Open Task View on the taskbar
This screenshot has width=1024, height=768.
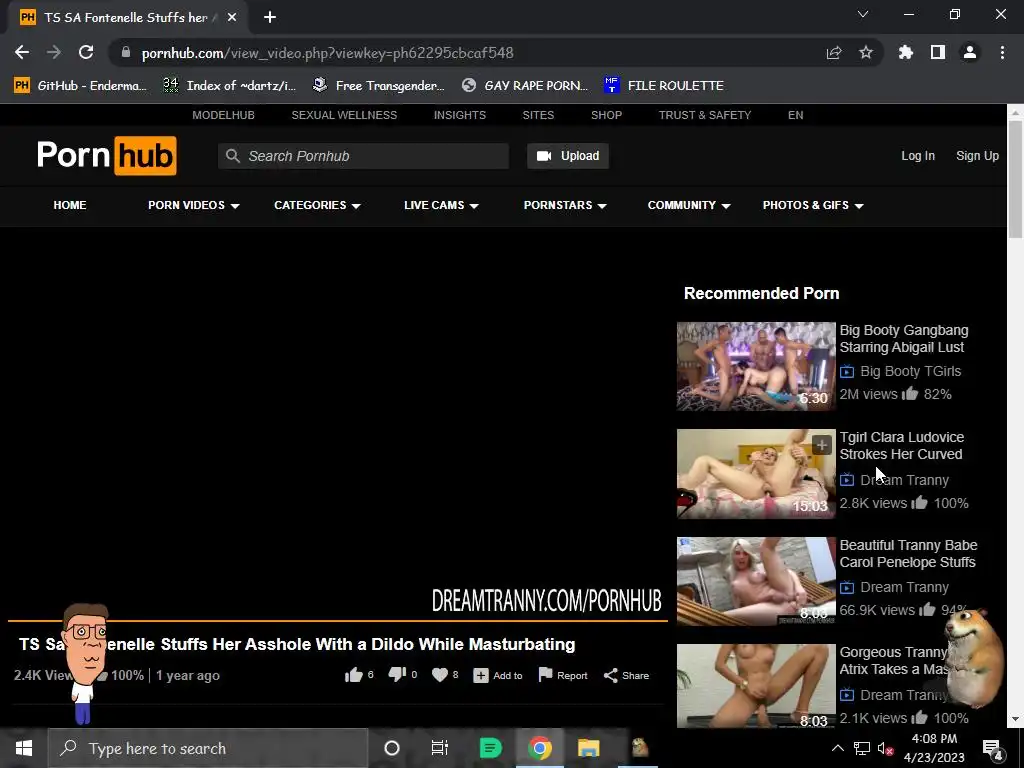pyautogui.click(x=440, y=748)
